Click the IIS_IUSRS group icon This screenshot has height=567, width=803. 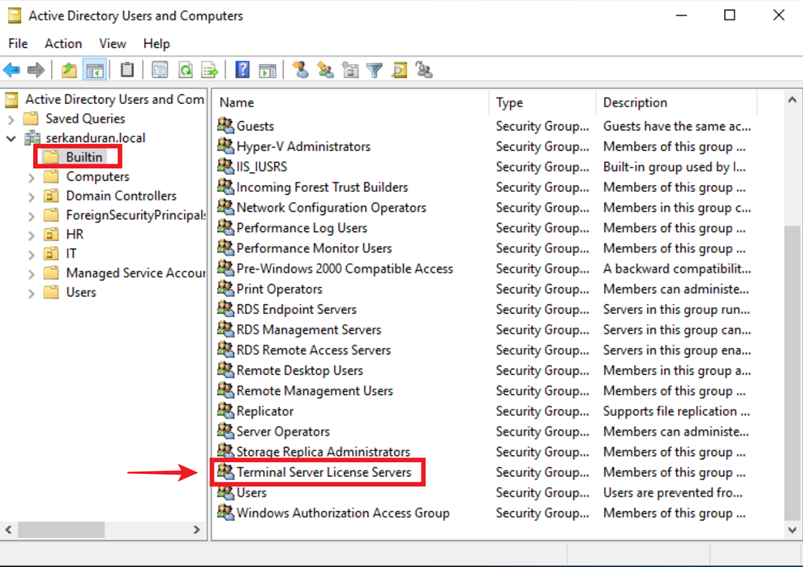click(x=225, y=165)
